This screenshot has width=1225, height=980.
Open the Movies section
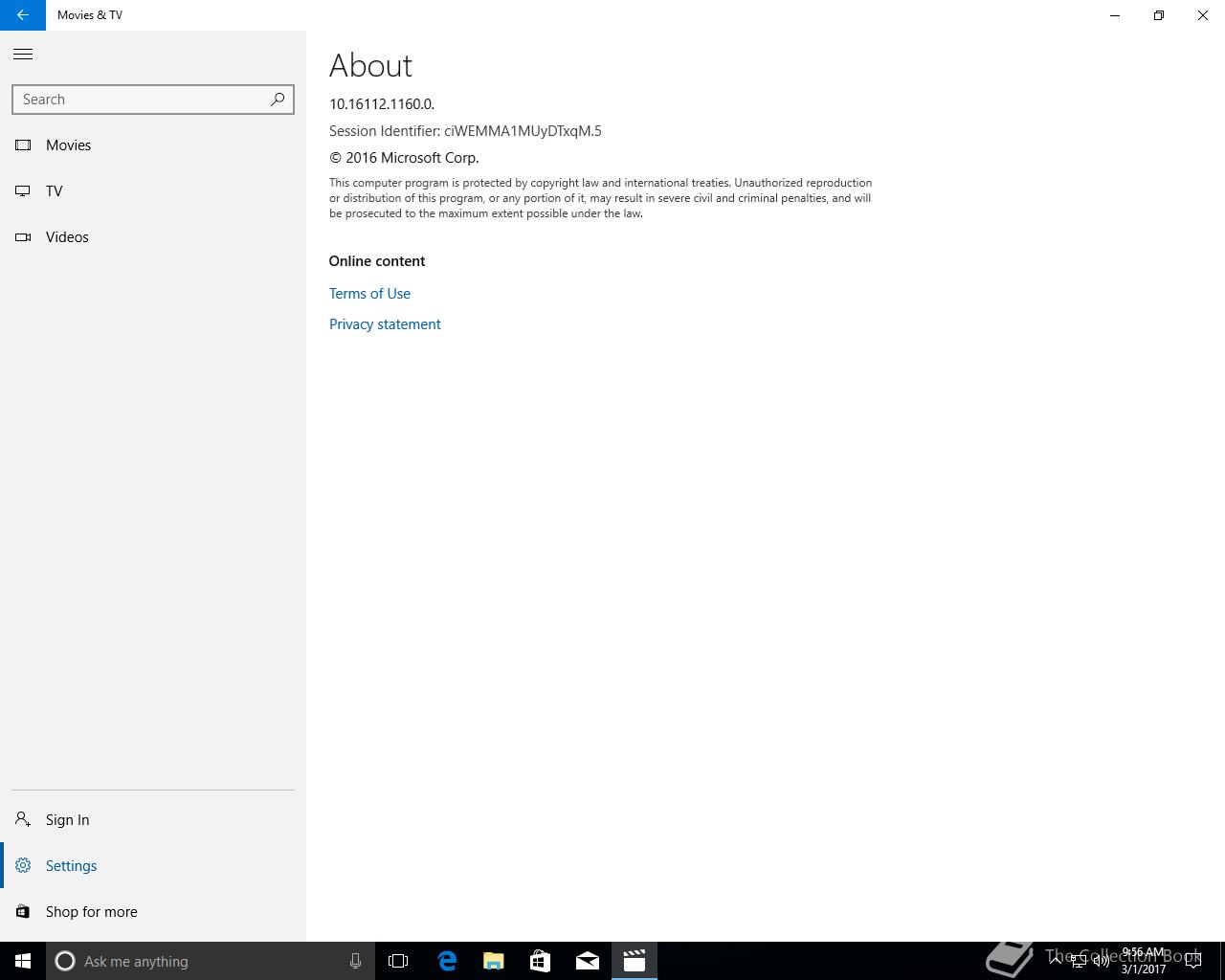point(153,145)
